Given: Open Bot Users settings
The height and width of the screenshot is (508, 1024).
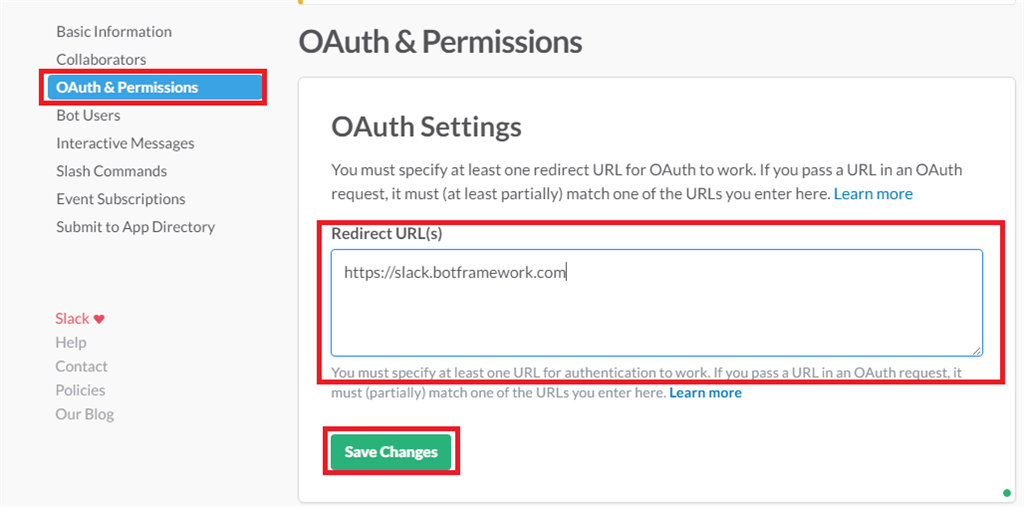Looking at the screenshot, I should [x=88, y=116].
